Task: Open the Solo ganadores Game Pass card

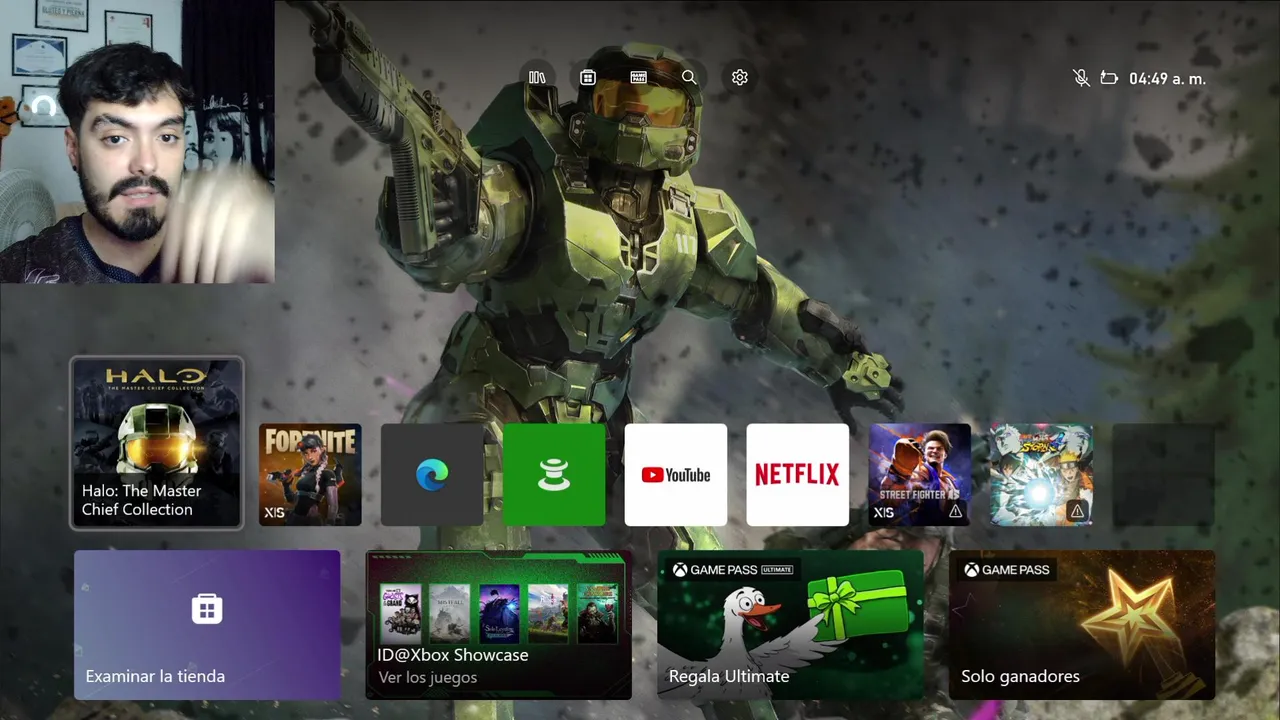Action: [1082, 624]
